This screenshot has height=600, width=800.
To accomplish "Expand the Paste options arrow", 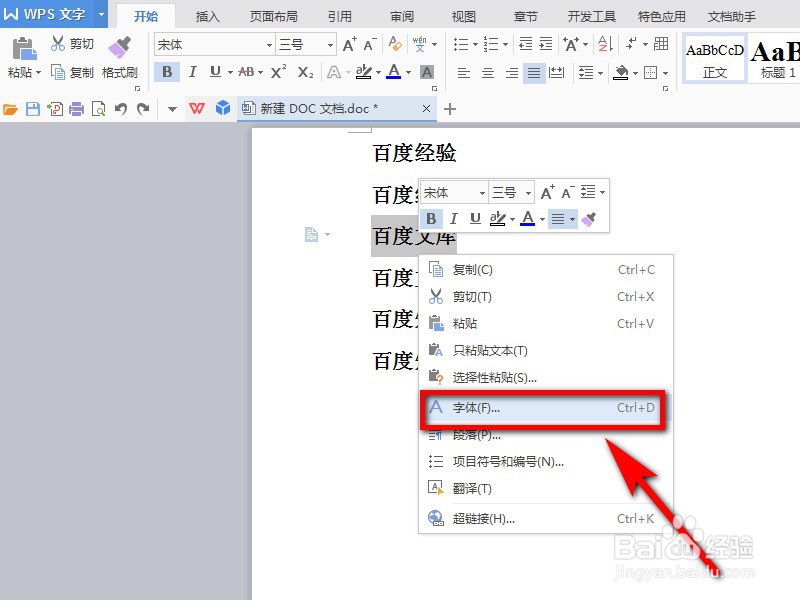I will [x=38, y=72].
